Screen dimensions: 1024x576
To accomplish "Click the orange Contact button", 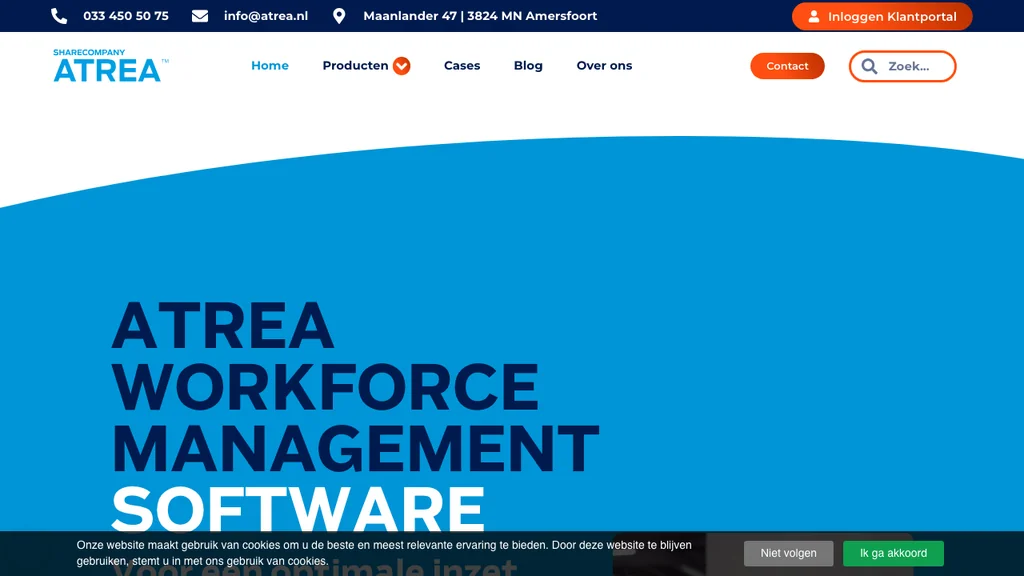I will (x=787, y=66).
